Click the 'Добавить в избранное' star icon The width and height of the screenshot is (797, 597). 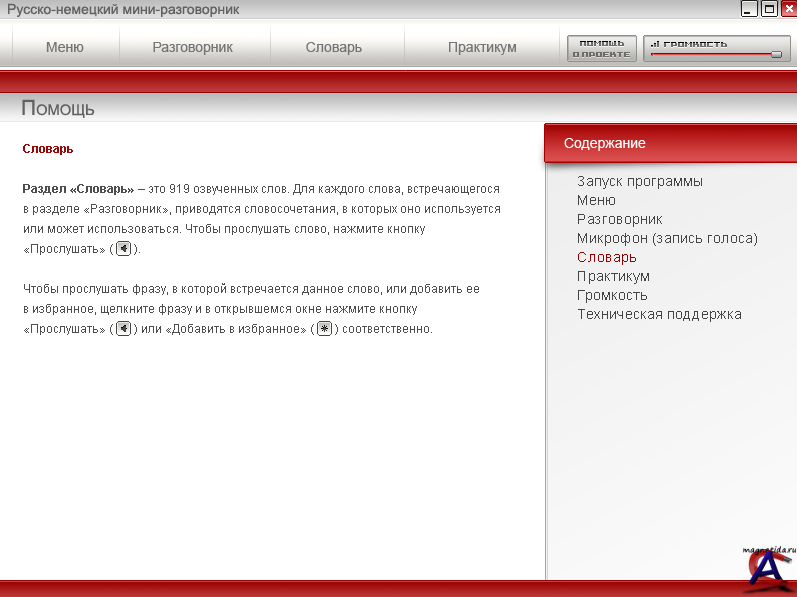coord(323,329)
